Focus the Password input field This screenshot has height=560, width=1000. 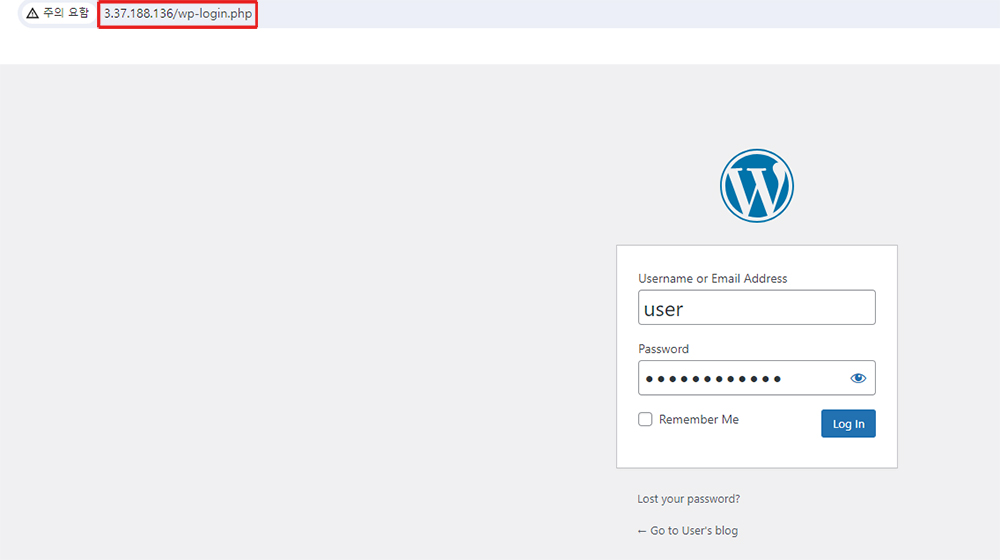(x=756, y=378)
